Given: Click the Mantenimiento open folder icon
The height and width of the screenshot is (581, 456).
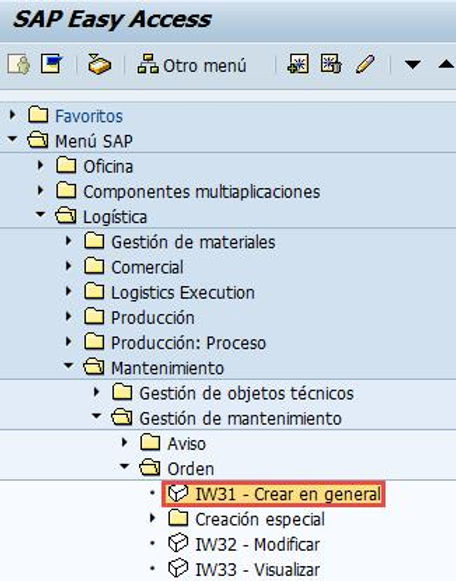Looking at the screenshot, I should [x=94, y=367].
